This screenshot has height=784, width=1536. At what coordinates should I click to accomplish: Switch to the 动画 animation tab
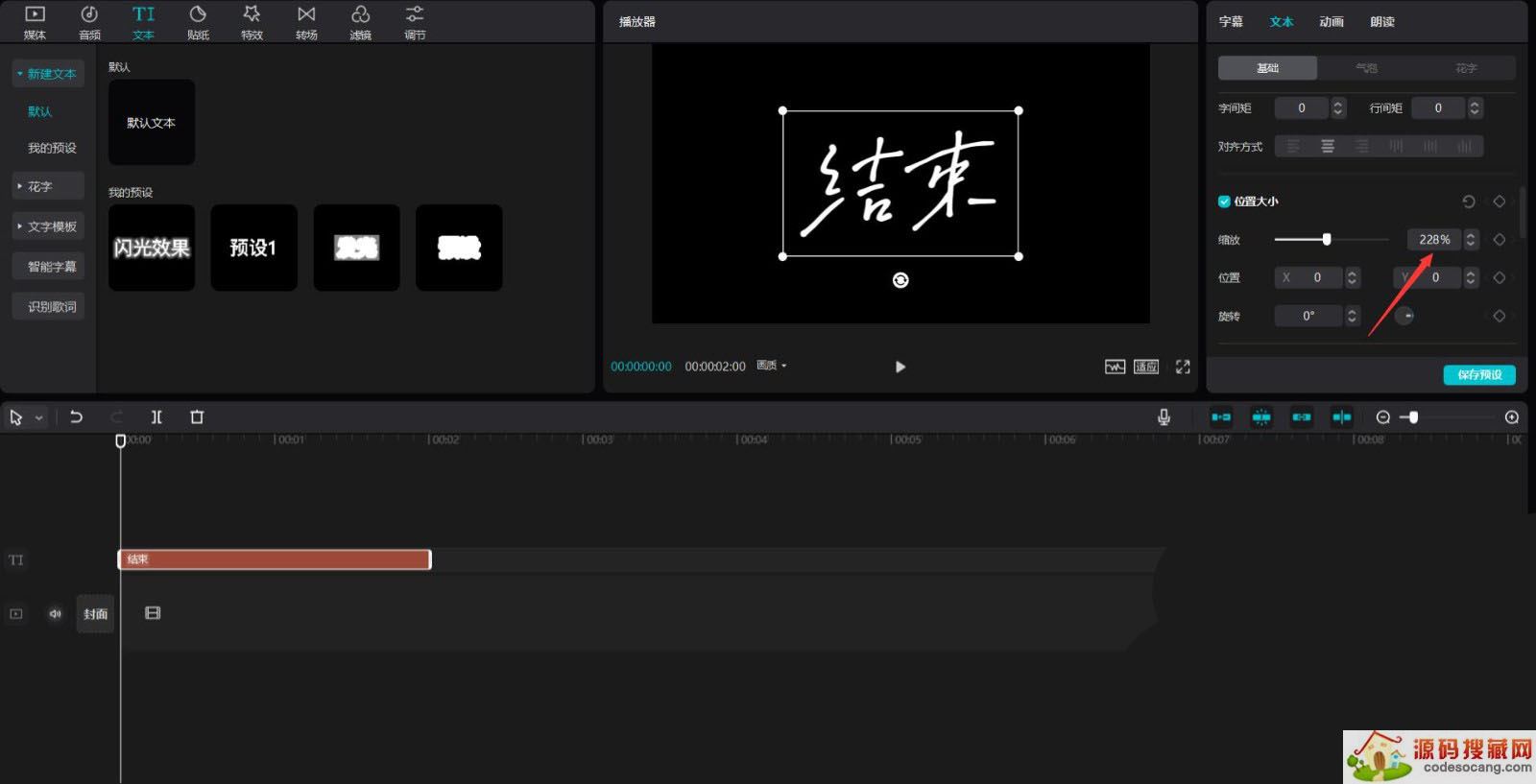1332,22
